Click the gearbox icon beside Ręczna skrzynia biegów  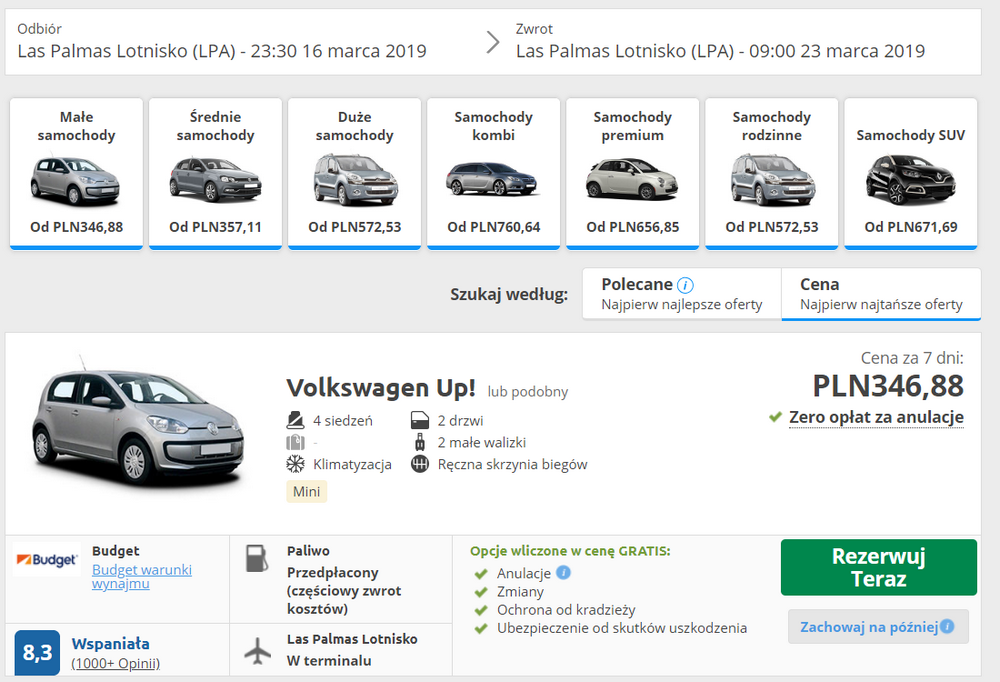[420, 464]
